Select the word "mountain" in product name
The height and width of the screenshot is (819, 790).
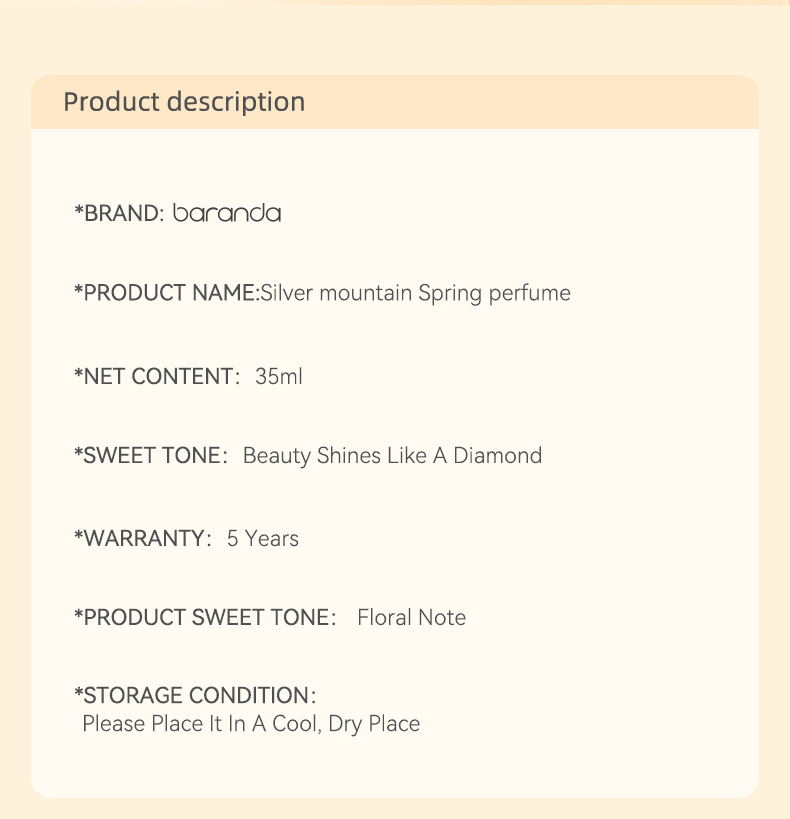point(364,293)
